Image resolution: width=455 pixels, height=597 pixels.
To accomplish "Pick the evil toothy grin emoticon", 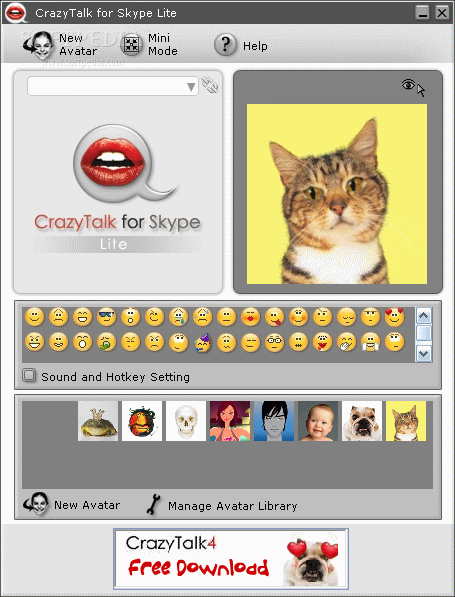I will (x=35, y=342).
